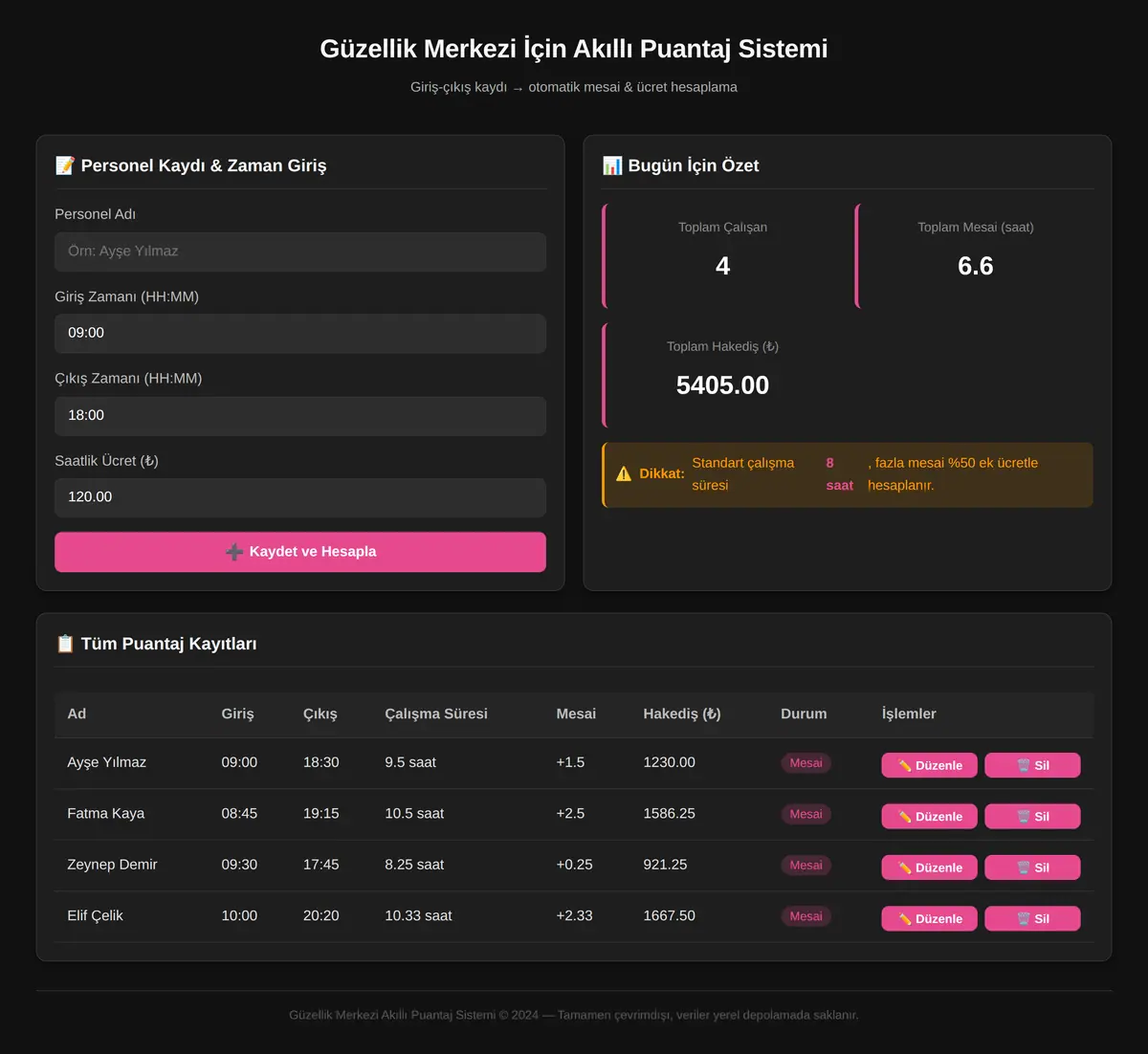Click the memo icon beside Personel Kaydı heading
Viewport: 1148px width, 1054px height.
pos(65,165)
